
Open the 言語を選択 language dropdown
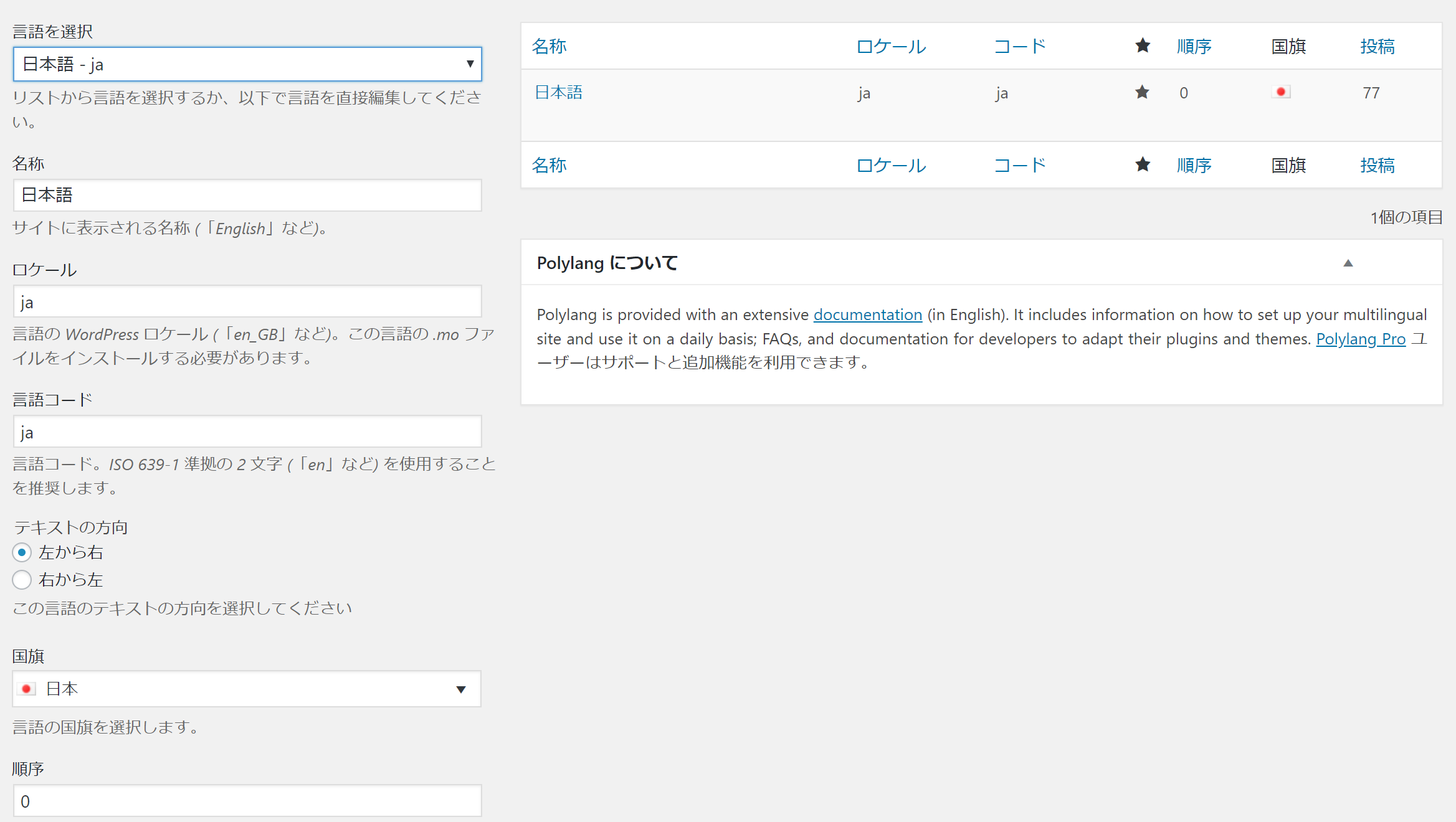point(247,64)
